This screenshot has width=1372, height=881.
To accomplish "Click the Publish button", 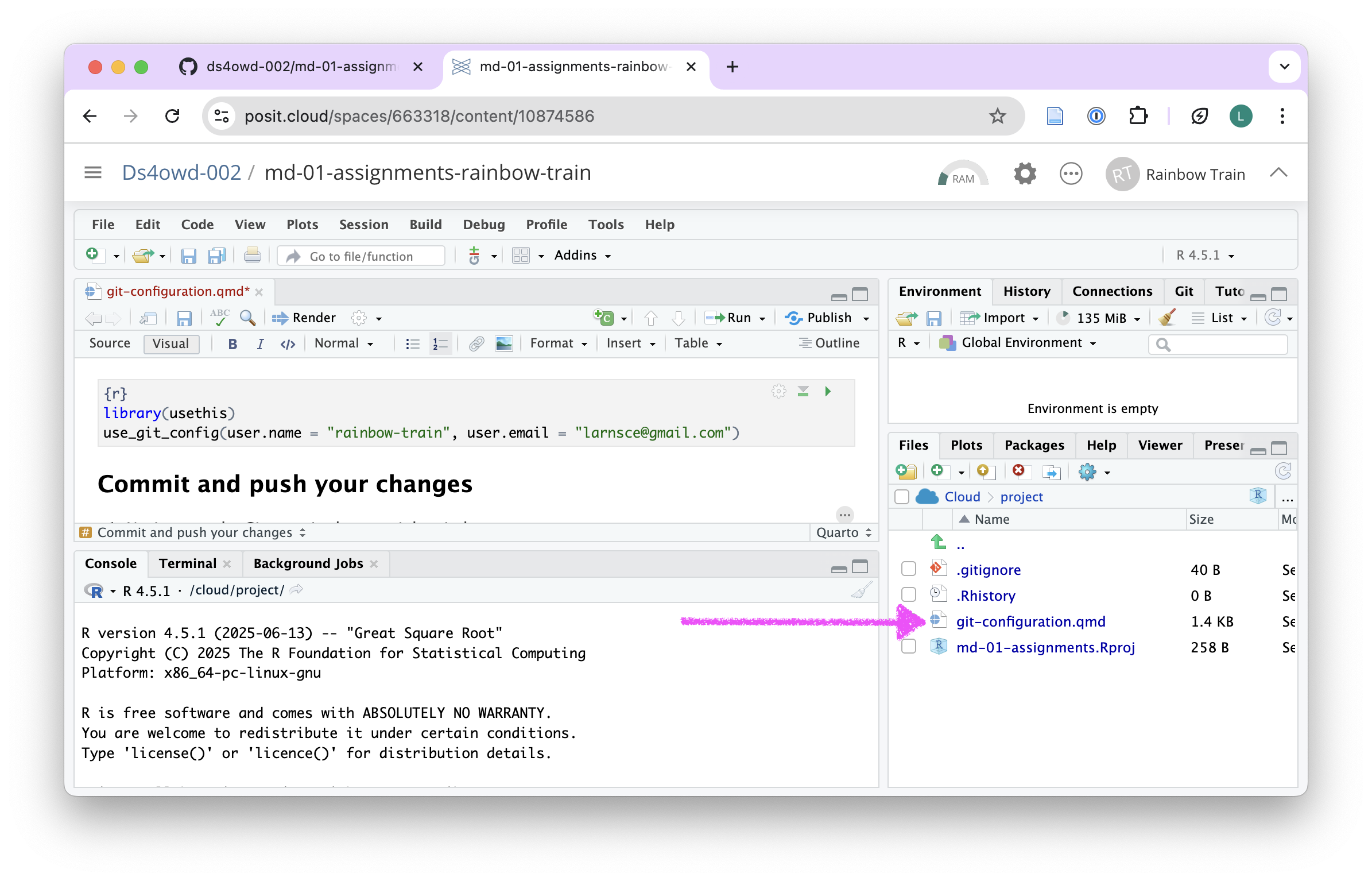I will pos(828,318).
